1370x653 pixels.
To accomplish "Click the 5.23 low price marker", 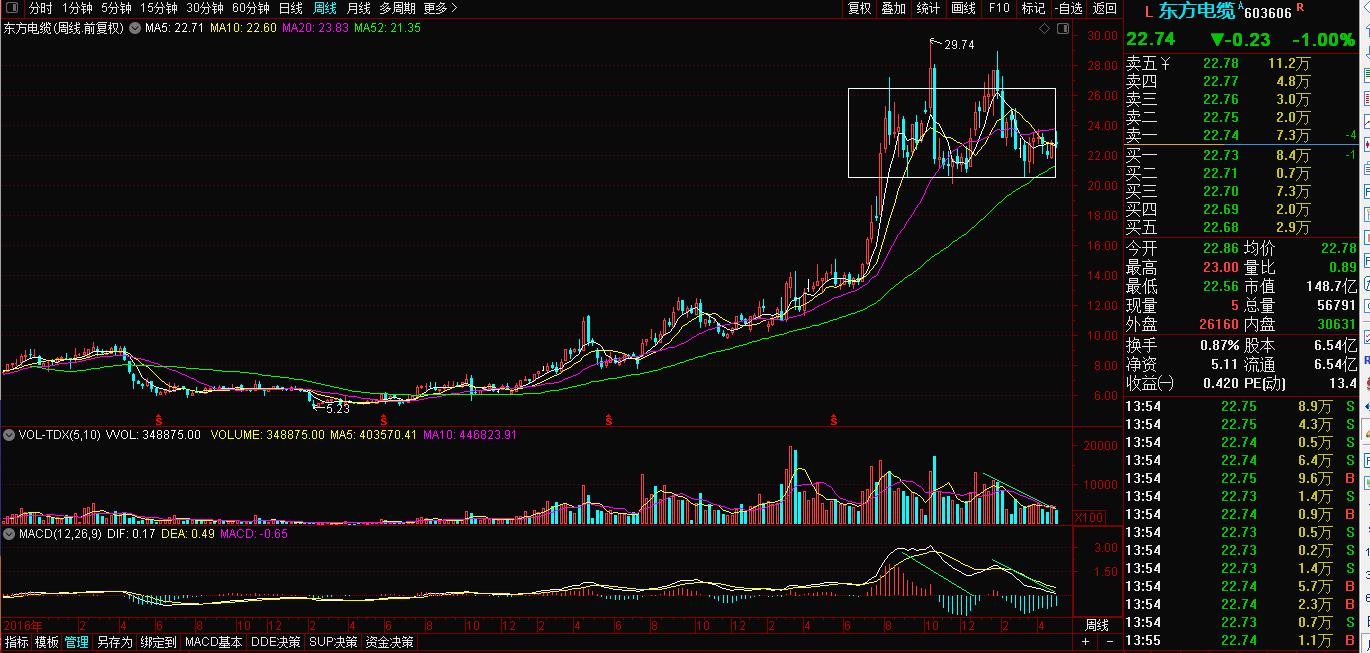I will (338, 408).
